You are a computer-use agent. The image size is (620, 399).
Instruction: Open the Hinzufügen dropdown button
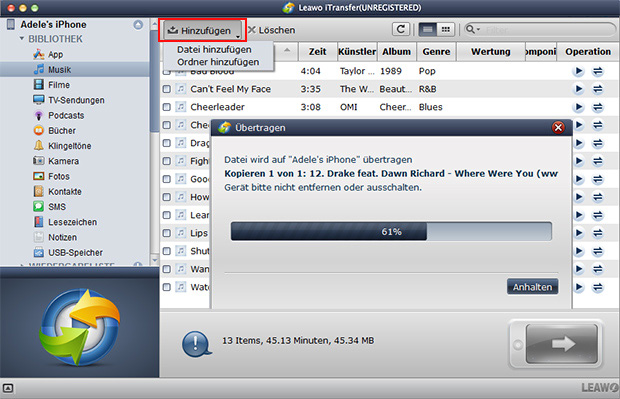(x=203, y=30)
